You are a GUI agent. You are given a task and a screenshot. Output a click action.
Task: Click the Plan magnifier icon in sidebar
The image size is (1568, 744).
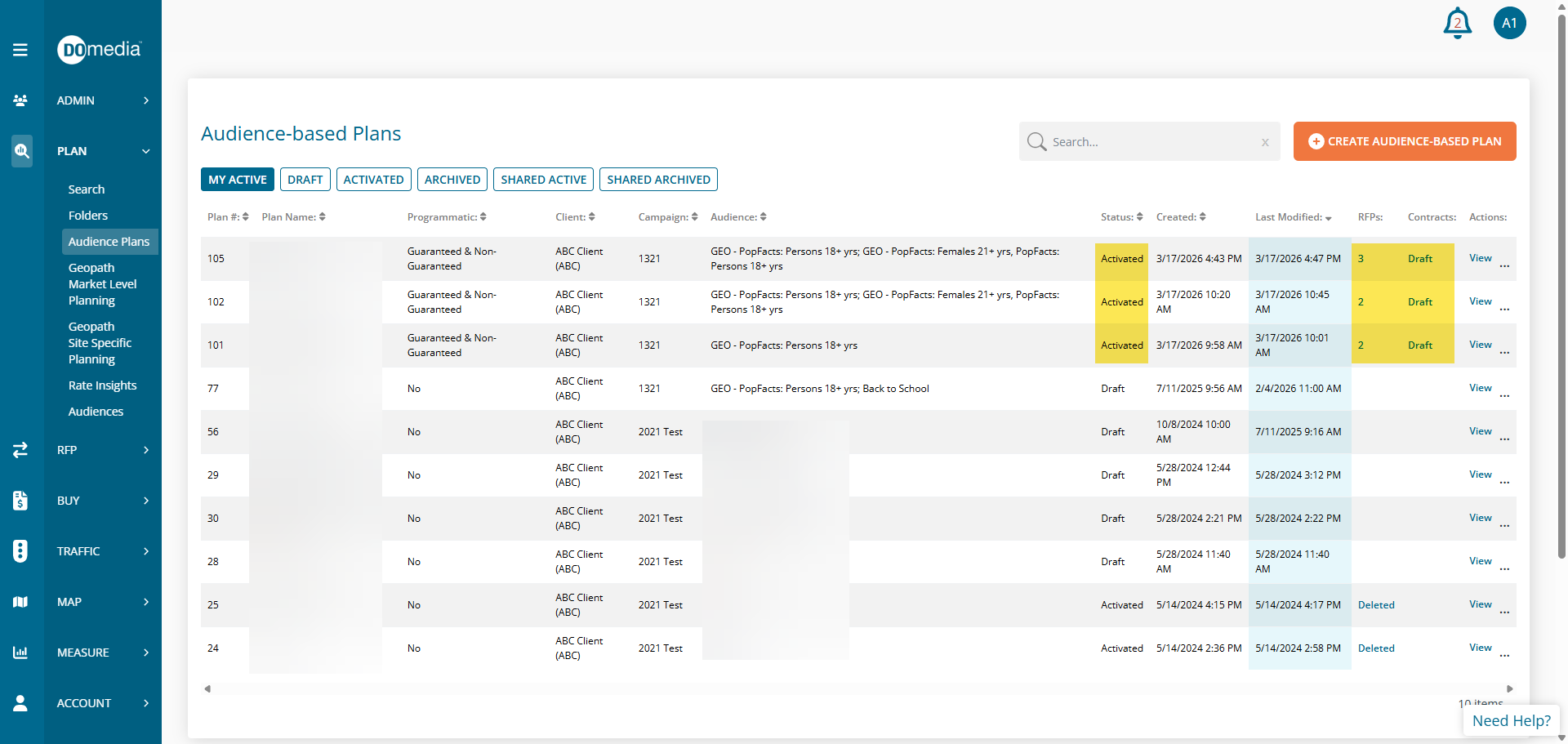point(21,151)
